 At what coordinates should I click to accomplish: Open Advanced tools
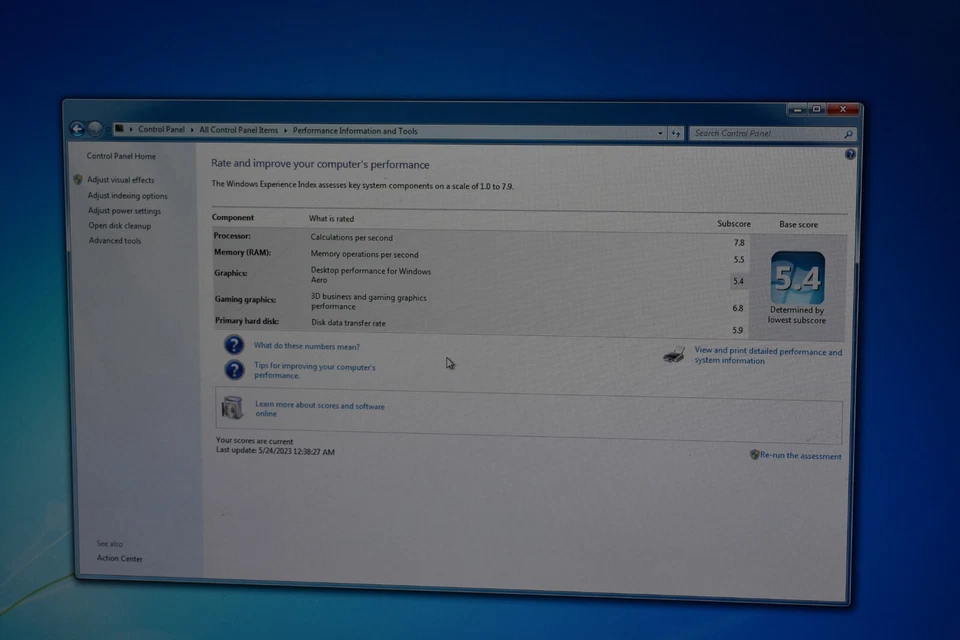pos(114,240)
